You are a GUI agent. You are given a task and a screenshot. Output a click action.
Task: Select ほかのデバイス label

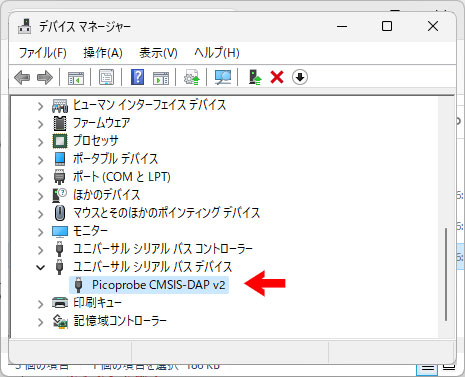coord(106,195)
